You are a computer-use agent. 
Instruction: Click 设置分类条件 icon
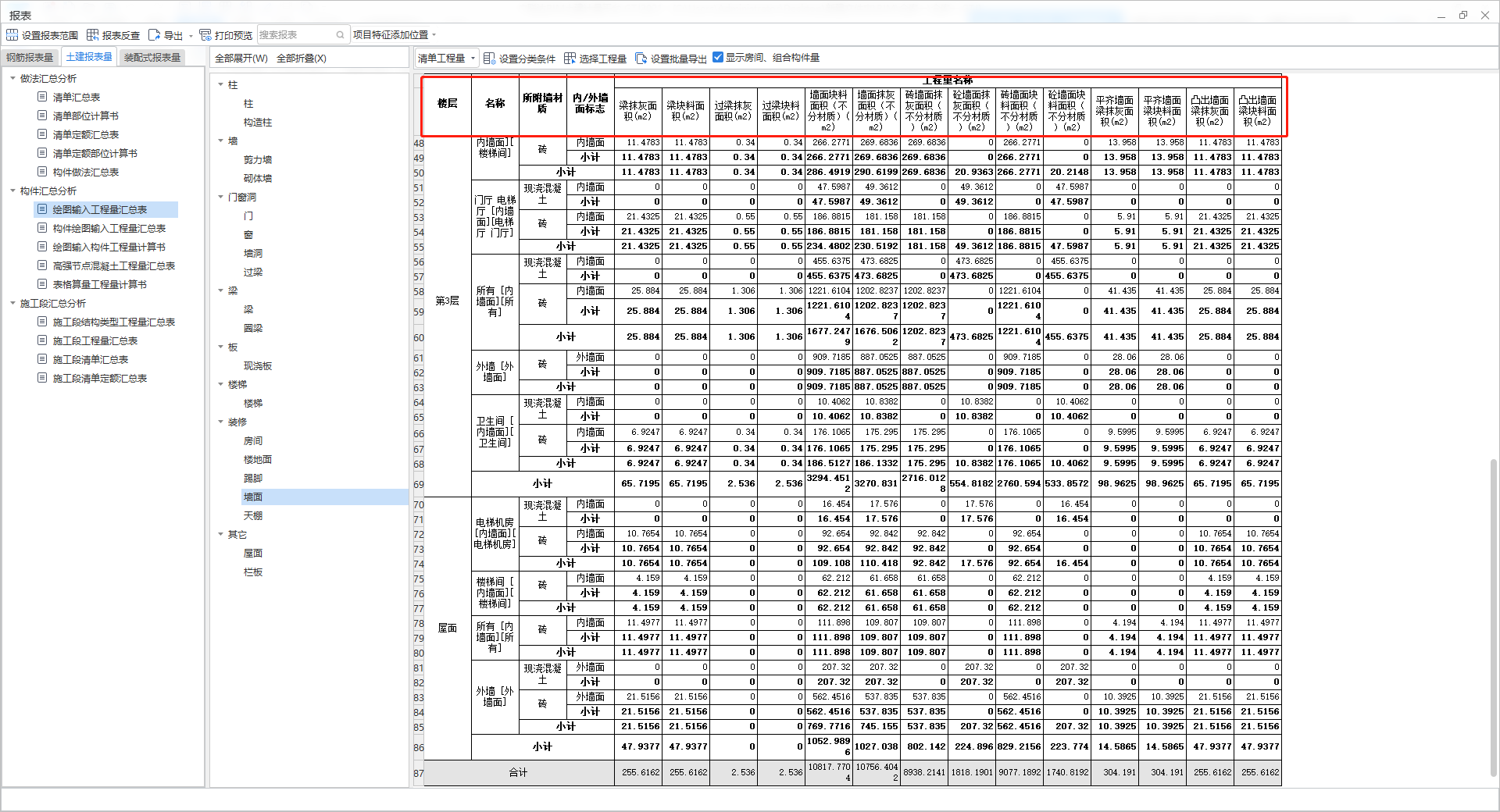pos(489,59)
